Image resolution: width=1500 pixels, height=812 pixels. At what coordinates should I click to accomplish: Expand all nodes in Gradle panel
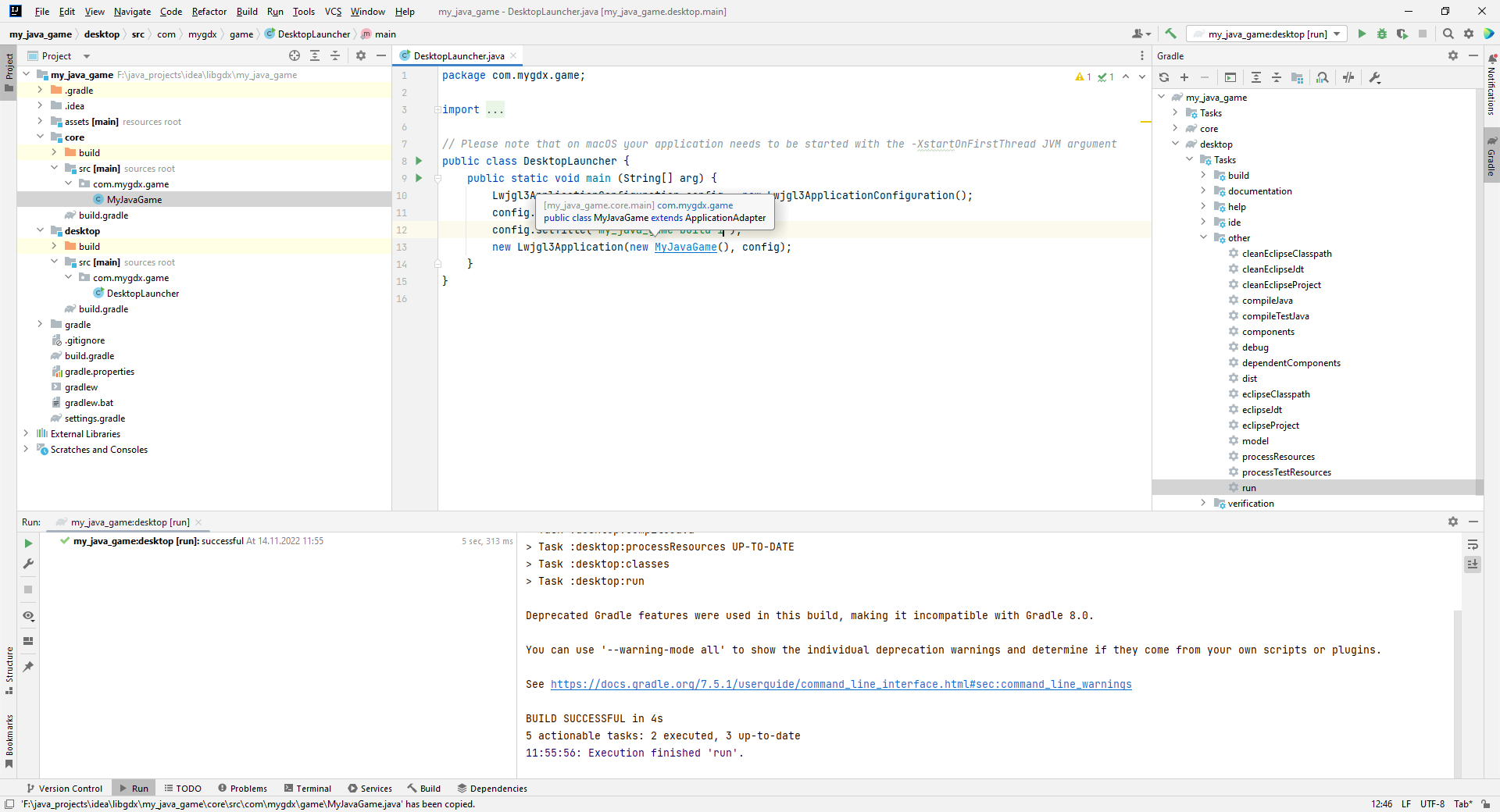click(1256, 77)
